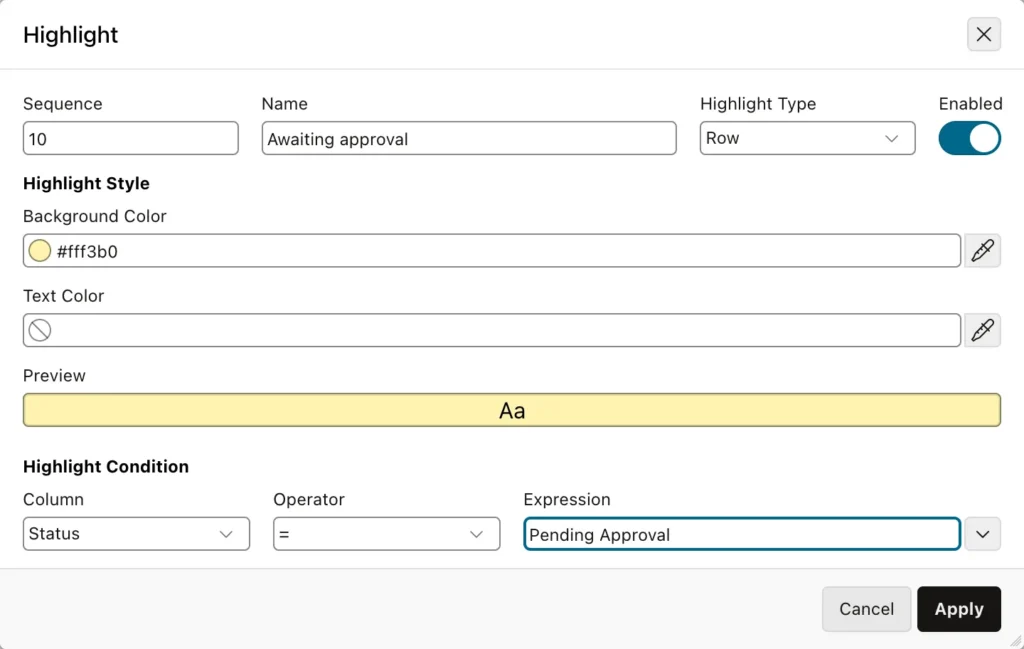The height and width of the screenshot is (649, 1024).
Task: Click the empty Text Color swatch
Action: [x=40, y=330]
